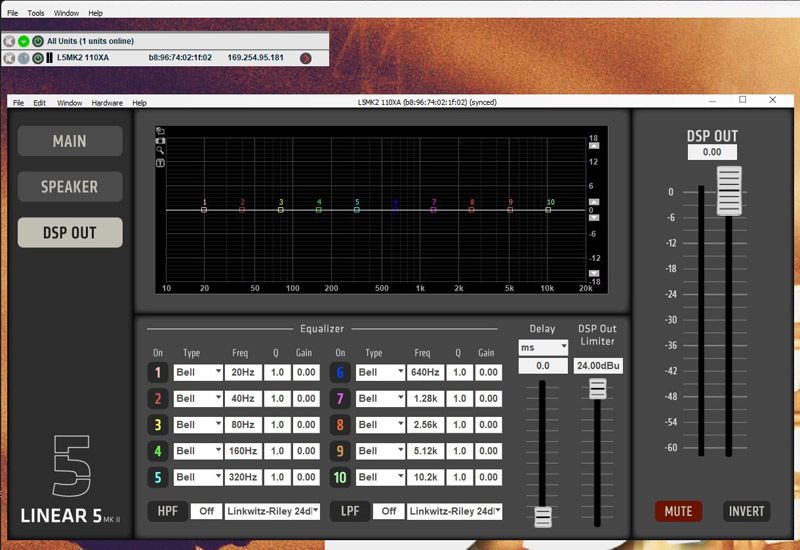Click the text label icon on EQ graph
This screenshot has height=550, width=800.
tap(160, 161)
